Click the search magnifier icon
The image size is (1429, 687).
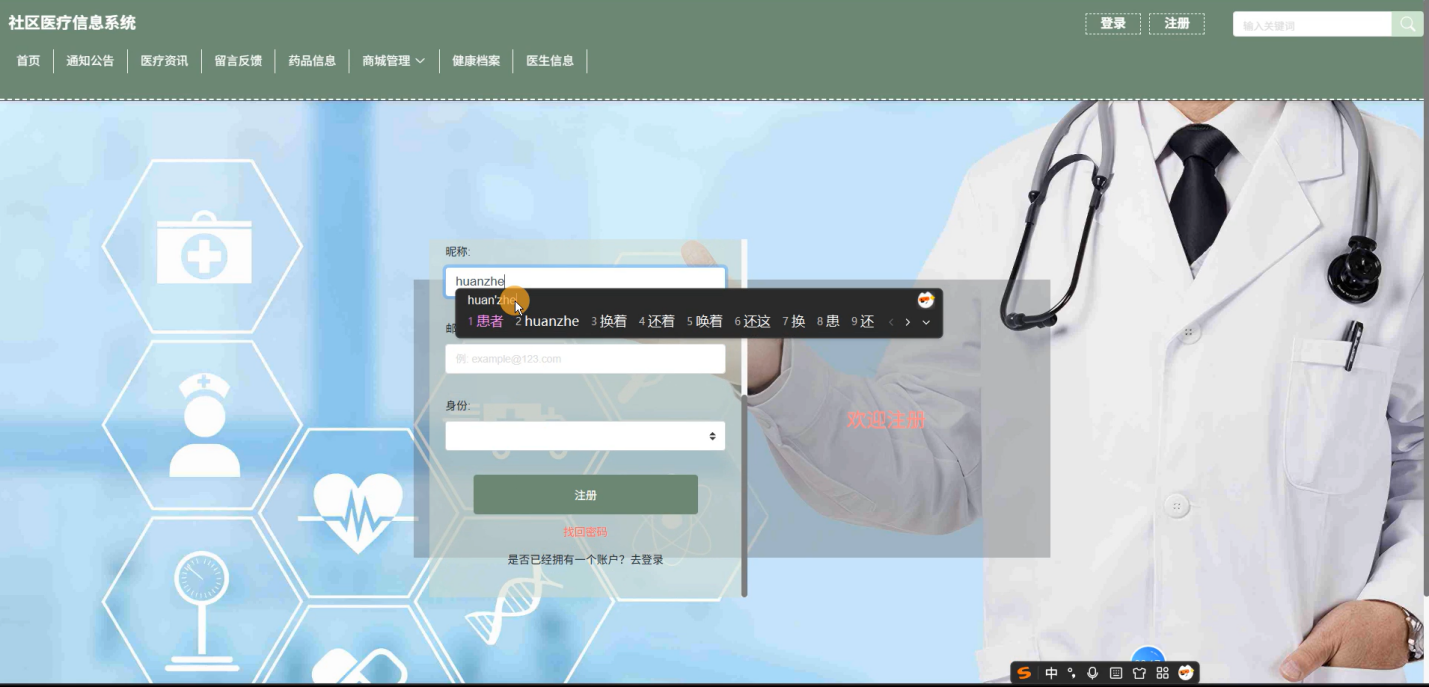[x=1407, y=24]
